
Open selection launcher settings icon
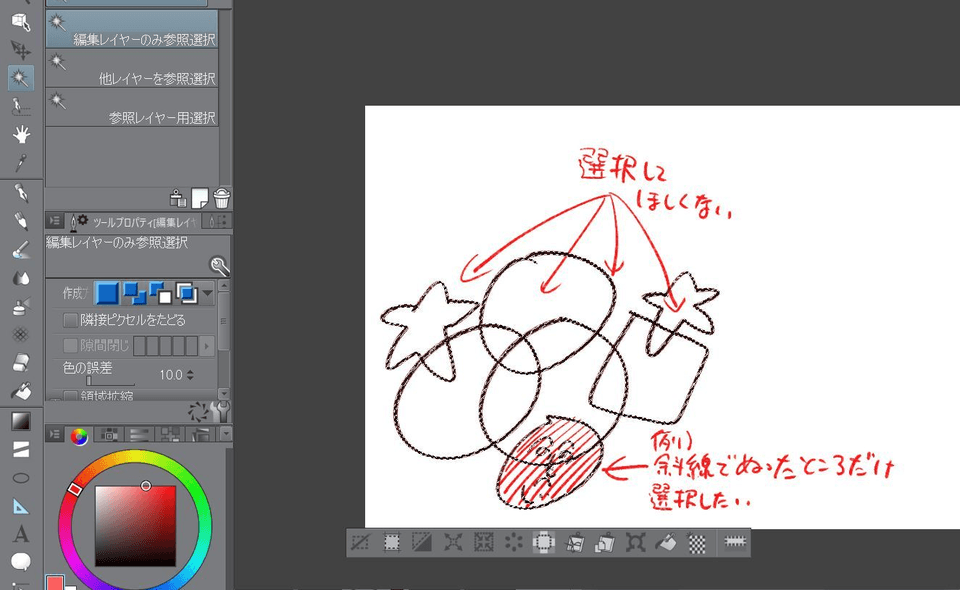point(734,542)
